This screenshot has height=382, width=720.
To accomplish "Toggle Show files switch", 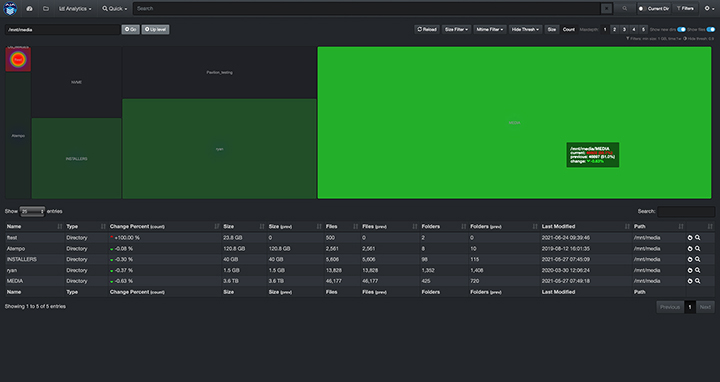I will tap(711, 29).
